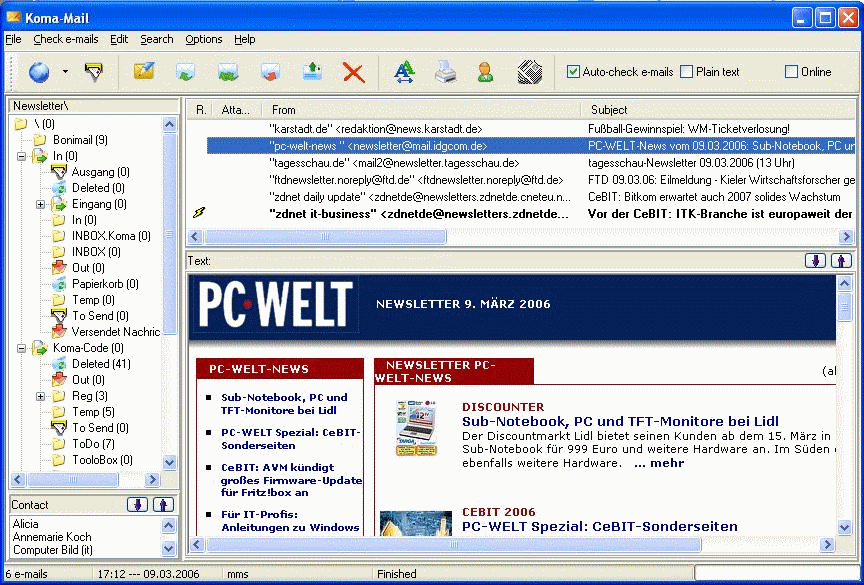Viewport: 864px width, 585px height.
Task: Collapse the 'In (0)' account tree node
Action: pyautogui.click(x=21, y=156)
